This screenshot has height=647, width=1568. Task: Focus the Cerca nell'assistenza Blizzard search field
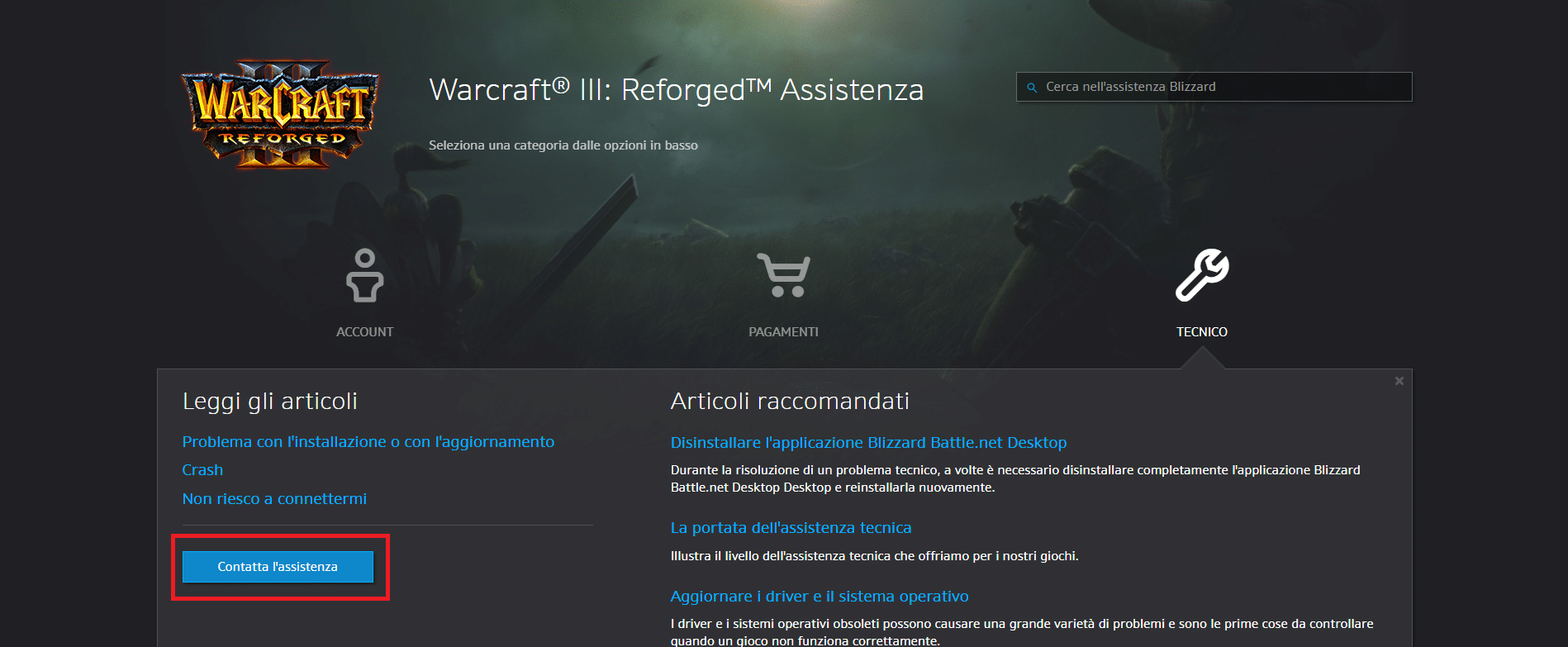(1214, 87)
